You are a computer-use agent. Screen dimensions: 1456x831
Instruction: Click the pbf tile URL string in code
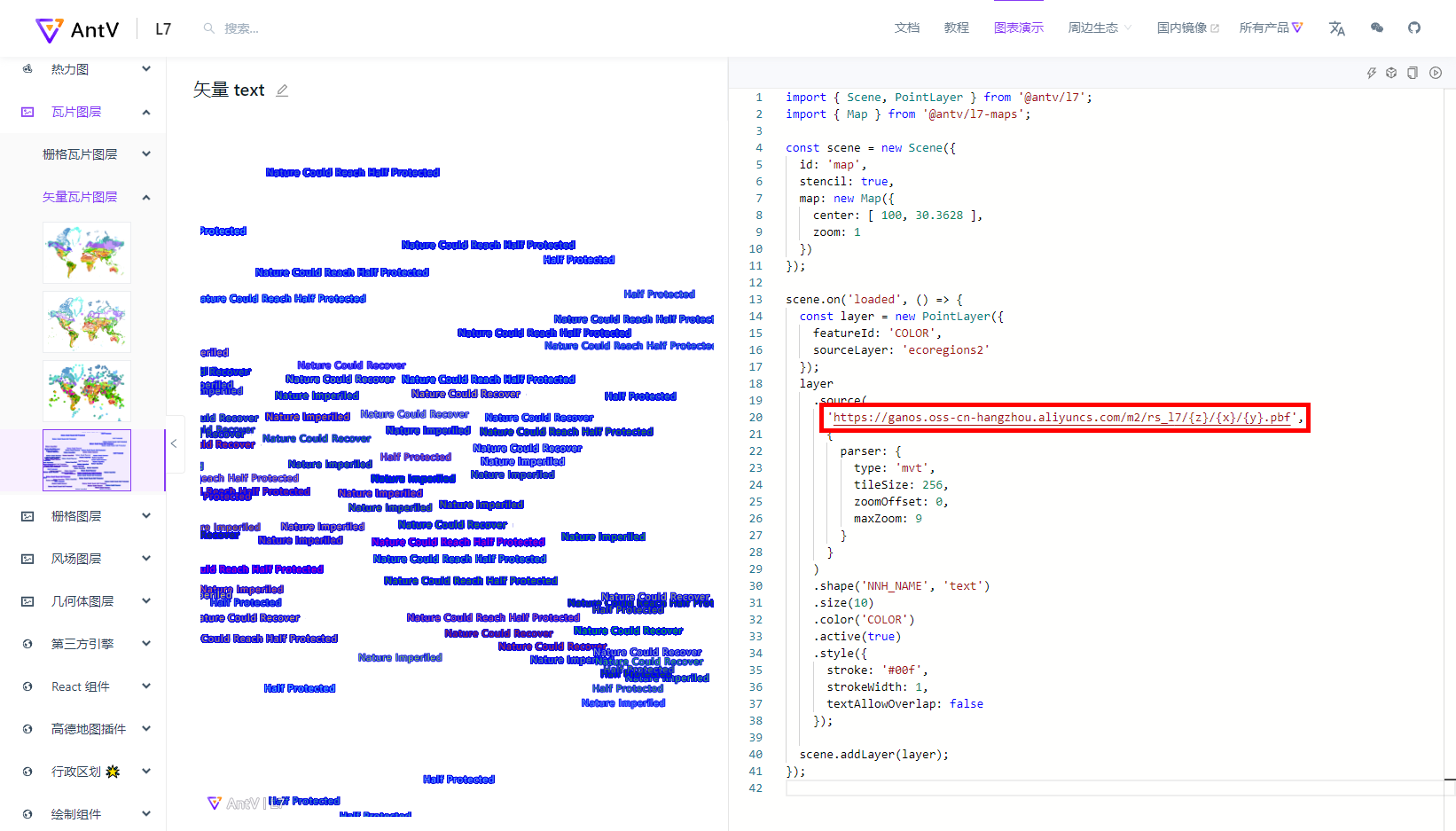pos(1061,418)
